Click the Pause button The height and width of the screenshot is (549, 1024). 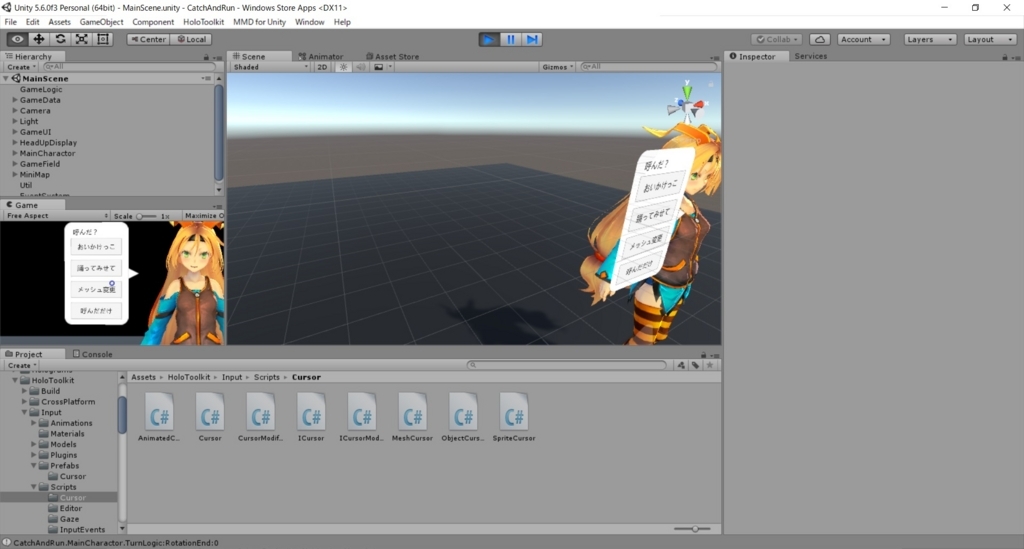[511, 39]
